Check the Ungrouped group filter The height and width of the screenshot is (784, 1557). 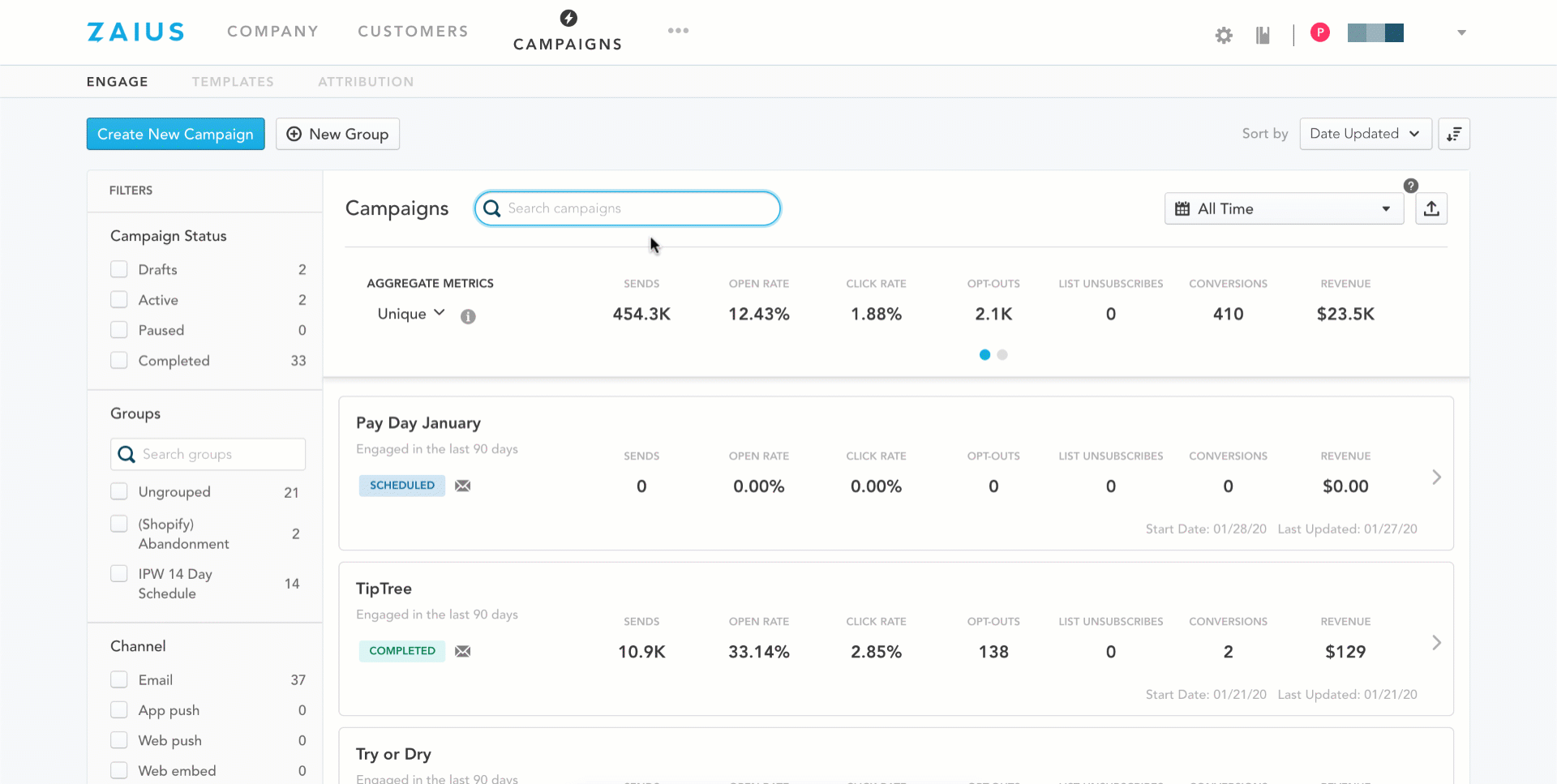[x=119, y=491]
